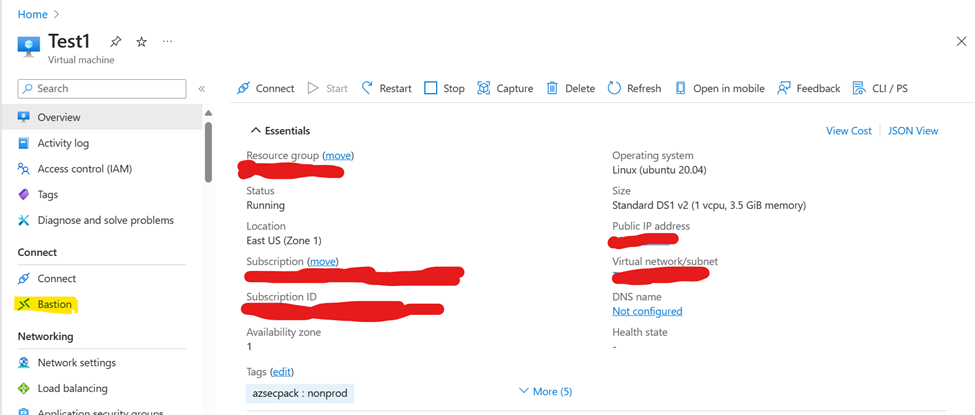Close the Test1 blade with X
Image resolution: width=975 pixels, height=415 pixels.
point(961,41)
